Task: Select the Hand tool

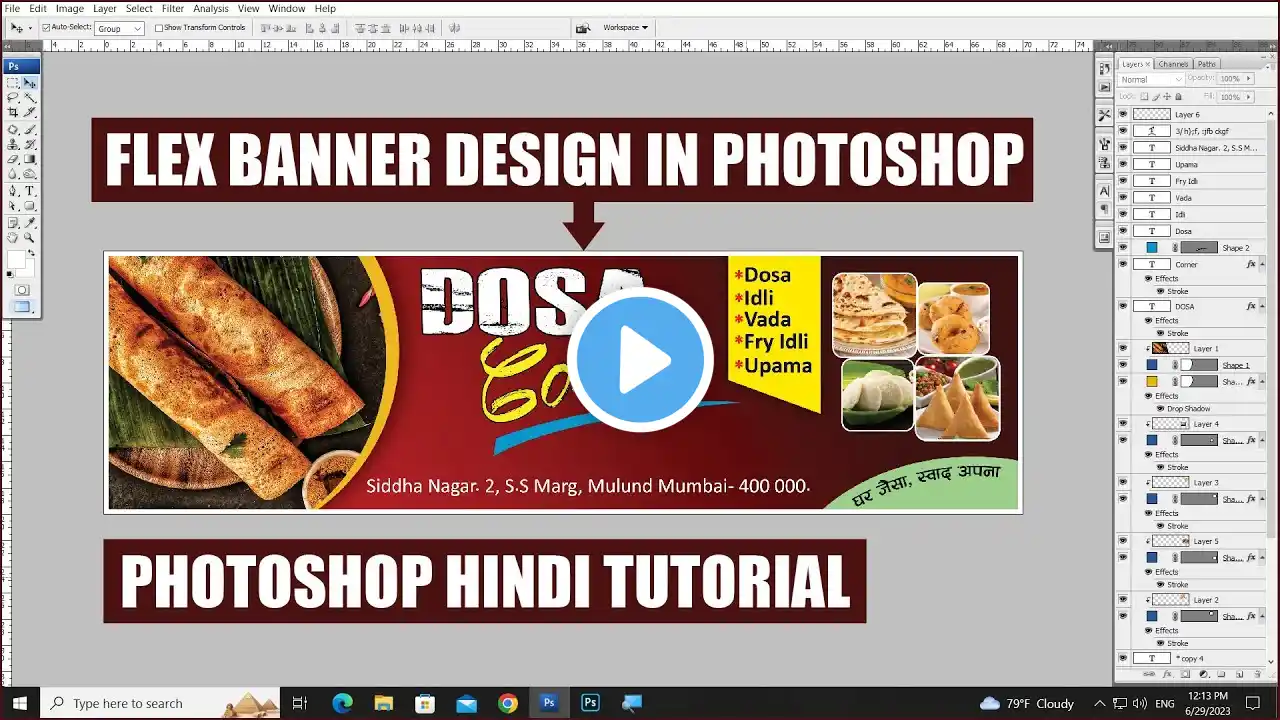Action: click(13, 238)
